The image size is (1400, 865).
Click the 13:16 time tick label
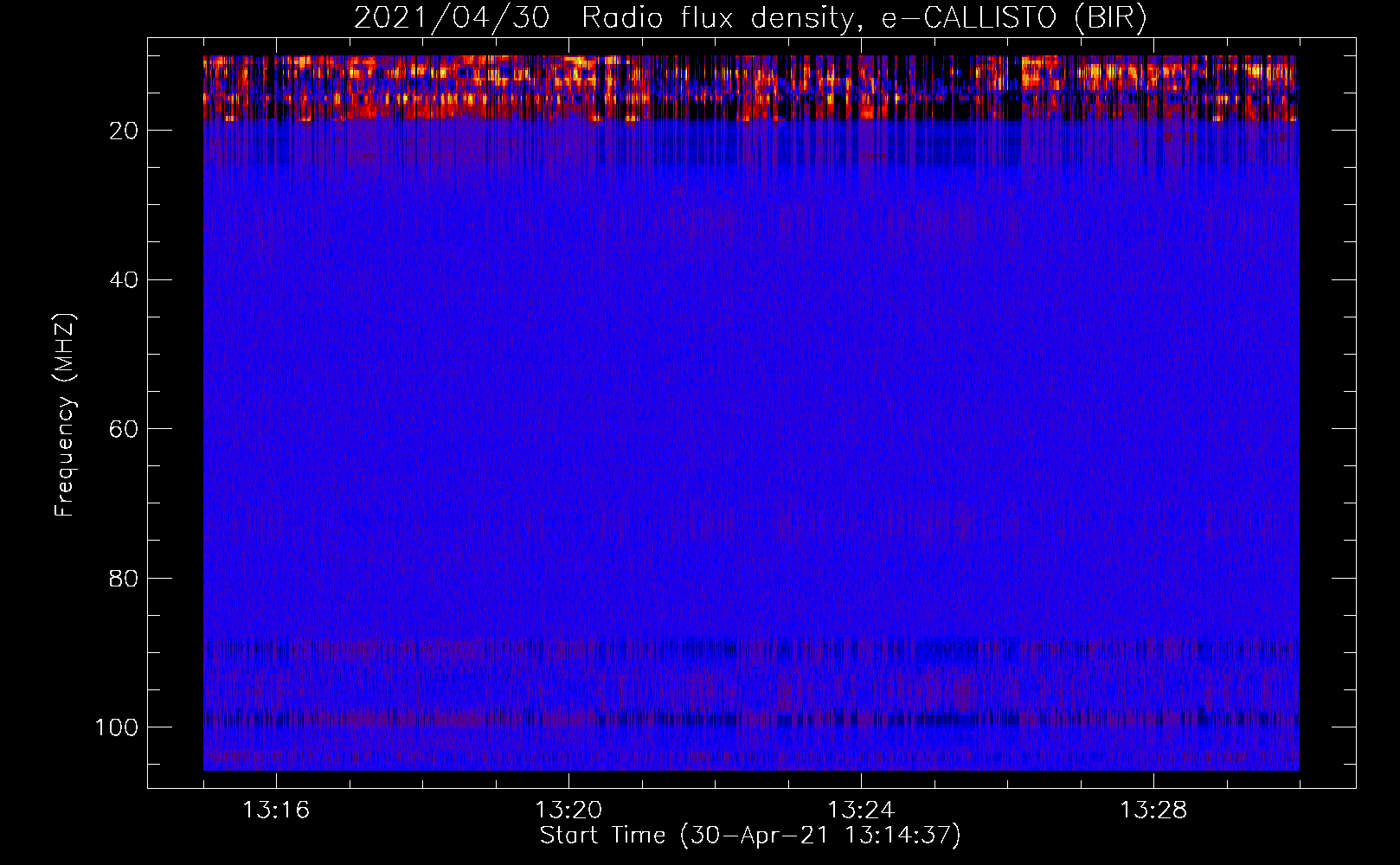(276, 811)
